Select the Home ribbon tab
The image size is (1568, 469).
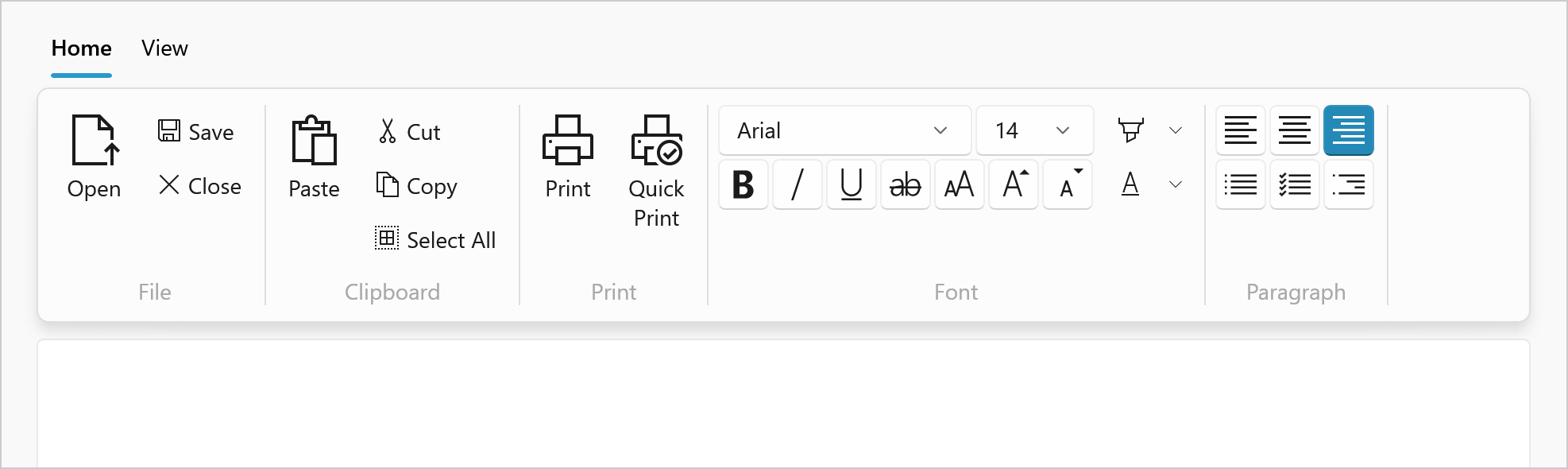point(81,48)
